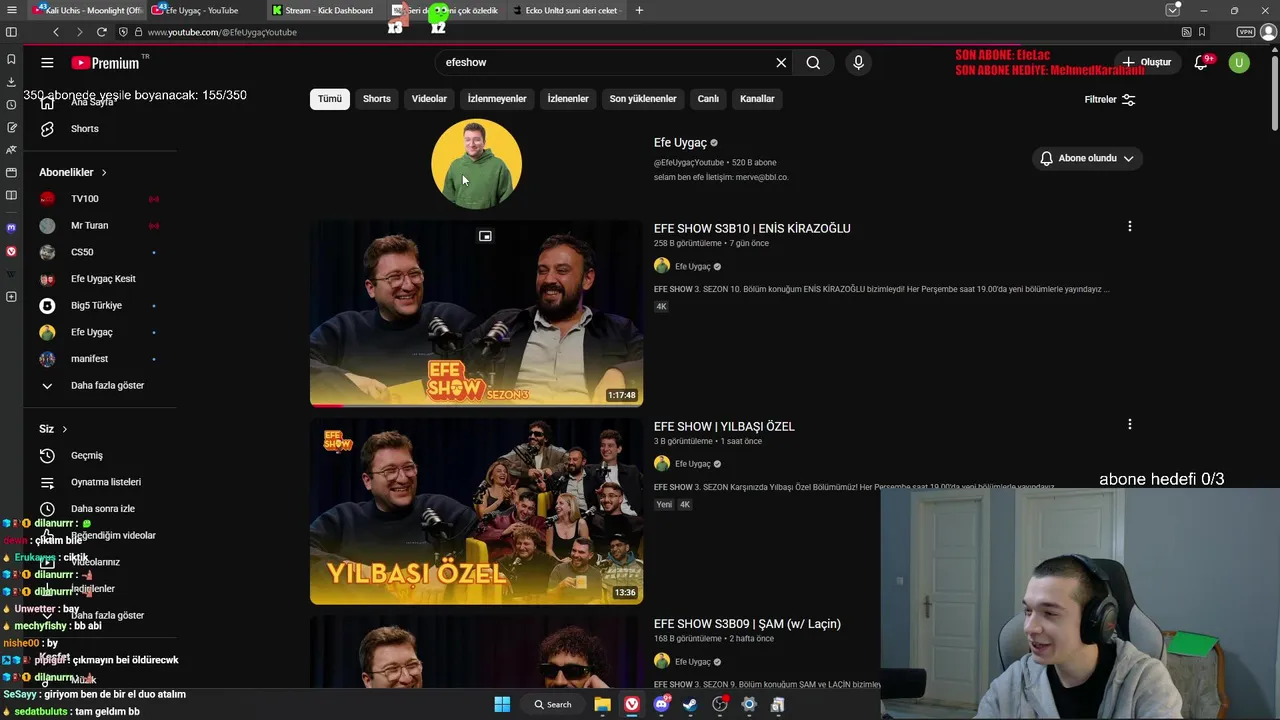Open the Wikipedia web panel icon

click(11, 274)
